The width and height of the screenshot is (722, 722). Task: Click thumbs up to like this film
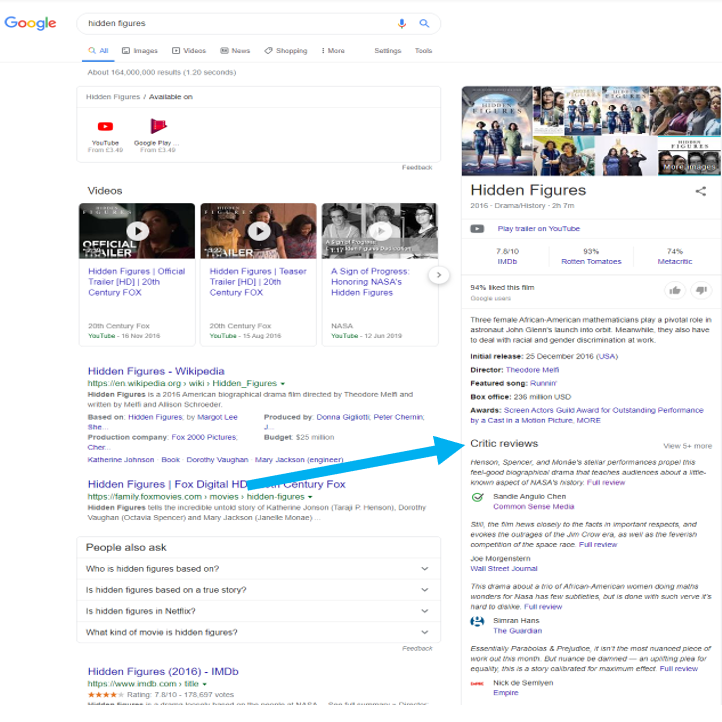click(x=675, y=290)
